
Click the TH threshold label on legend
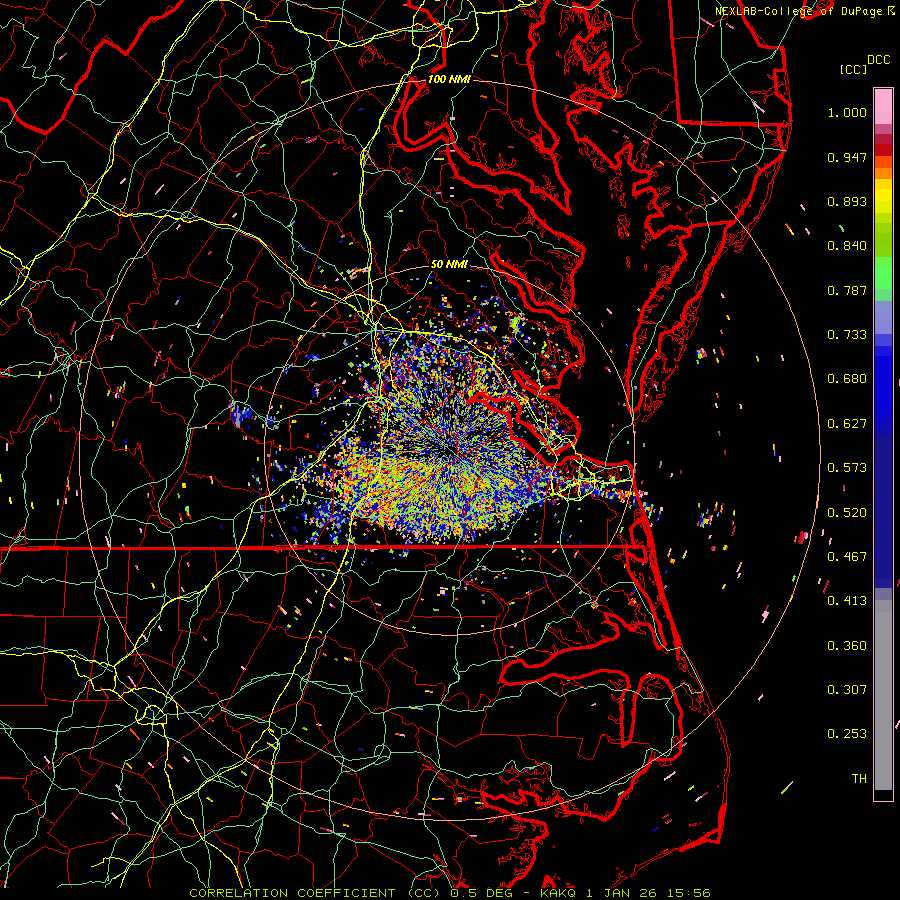(x=859, y=779)
